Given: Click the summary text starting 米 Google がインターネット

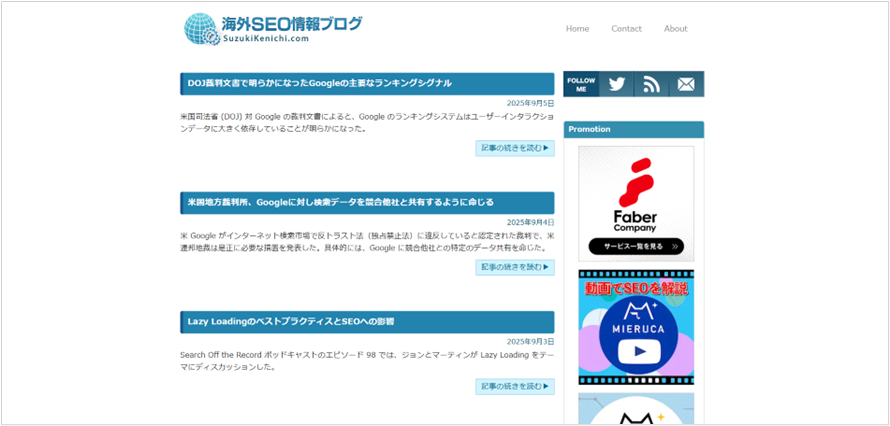Looking at the screenshot, I should point(367,242).
